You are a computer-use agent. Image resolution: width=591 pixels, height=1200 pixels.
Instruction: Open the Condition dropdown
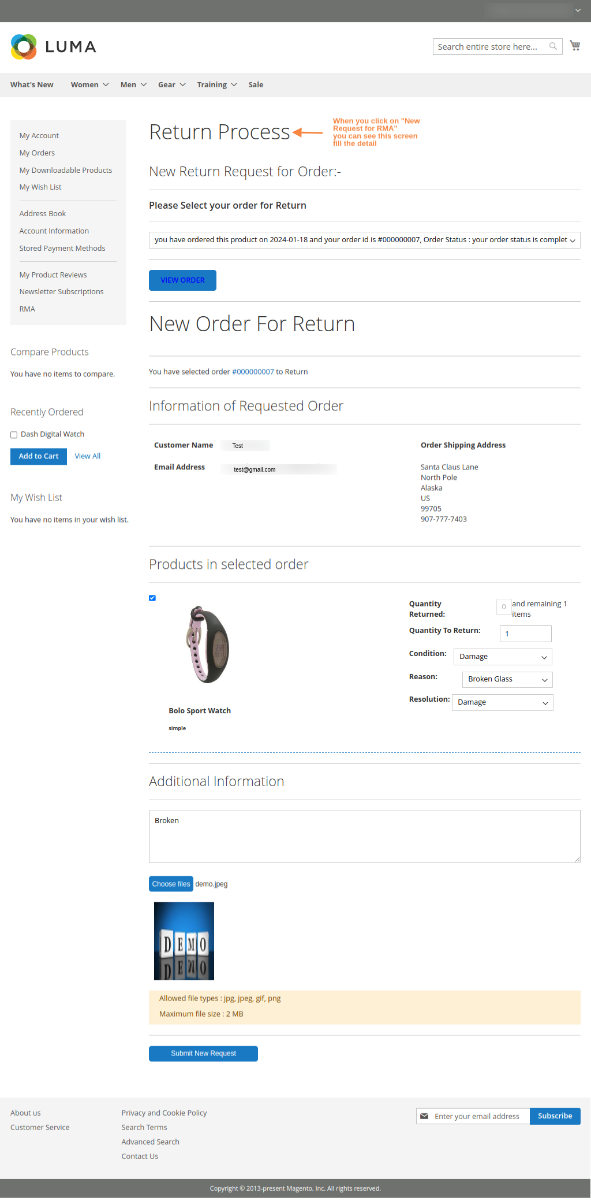[x=502, y=656]
